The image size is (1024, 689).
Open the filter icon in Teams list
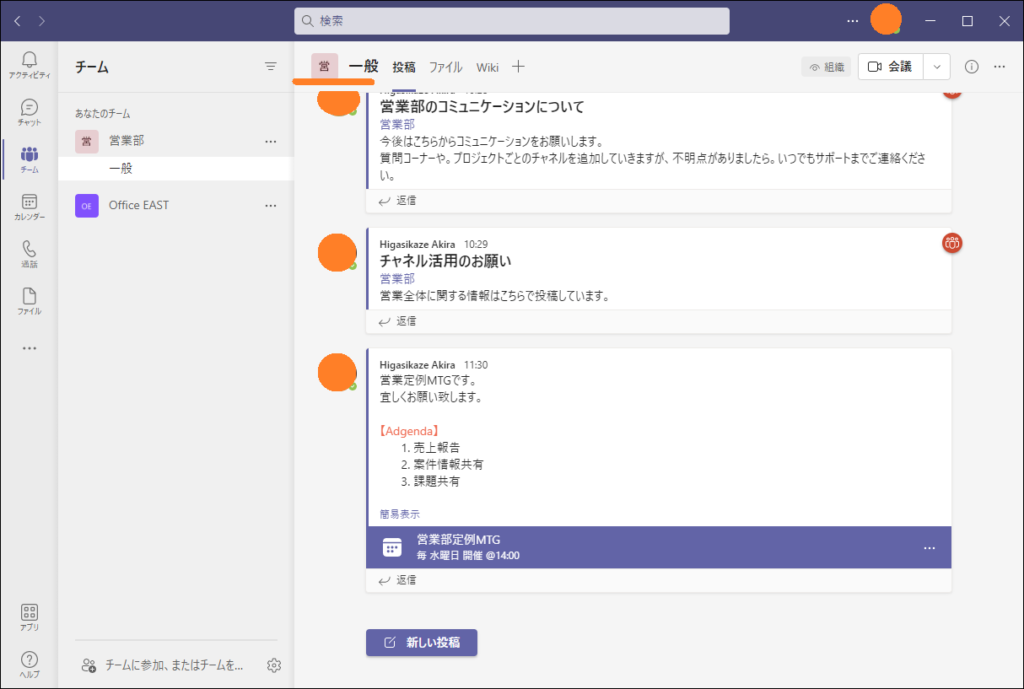coord(270,66)
